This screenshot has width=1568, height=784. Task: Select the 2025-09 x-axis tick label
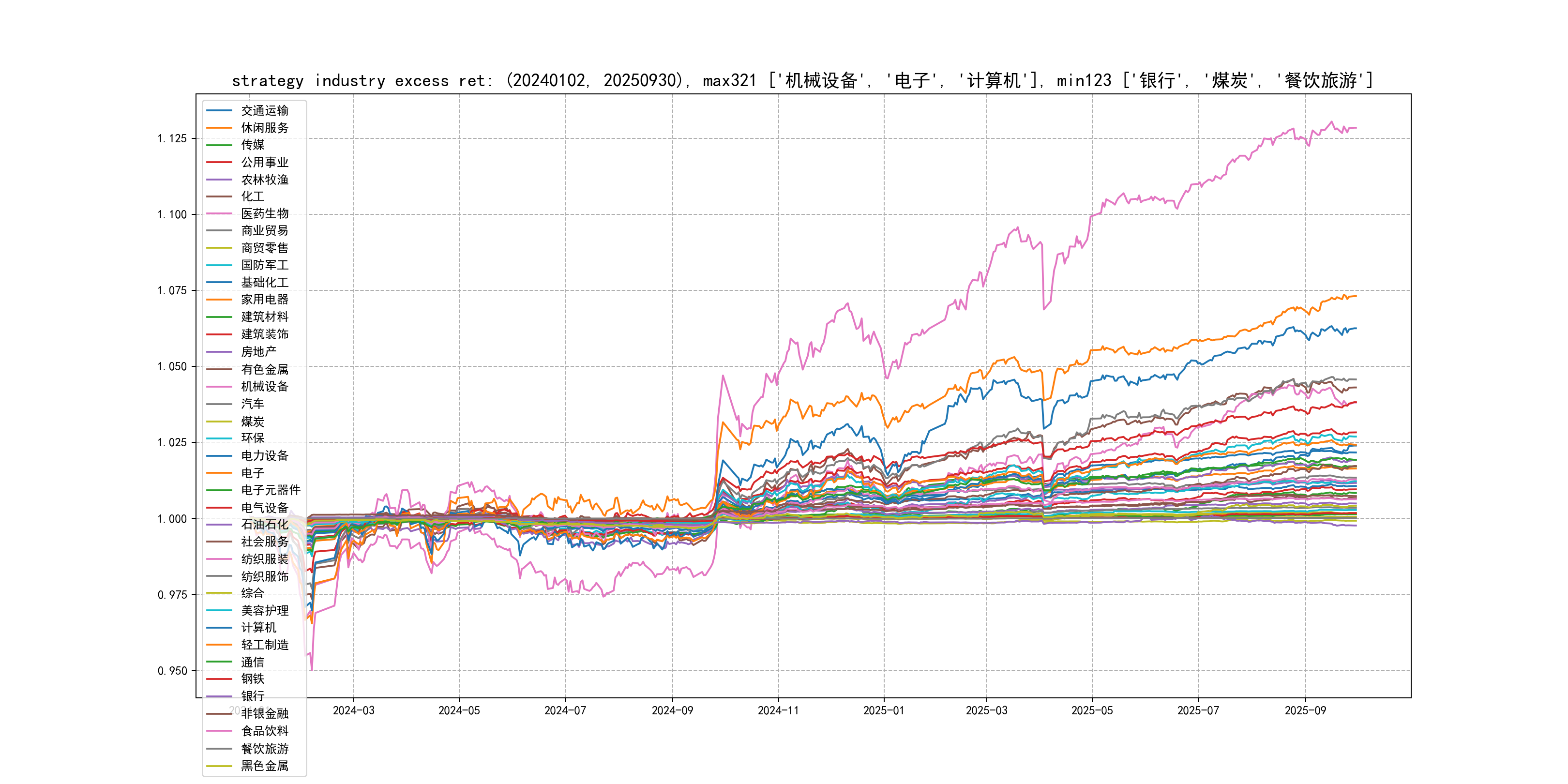(1305, 710)
